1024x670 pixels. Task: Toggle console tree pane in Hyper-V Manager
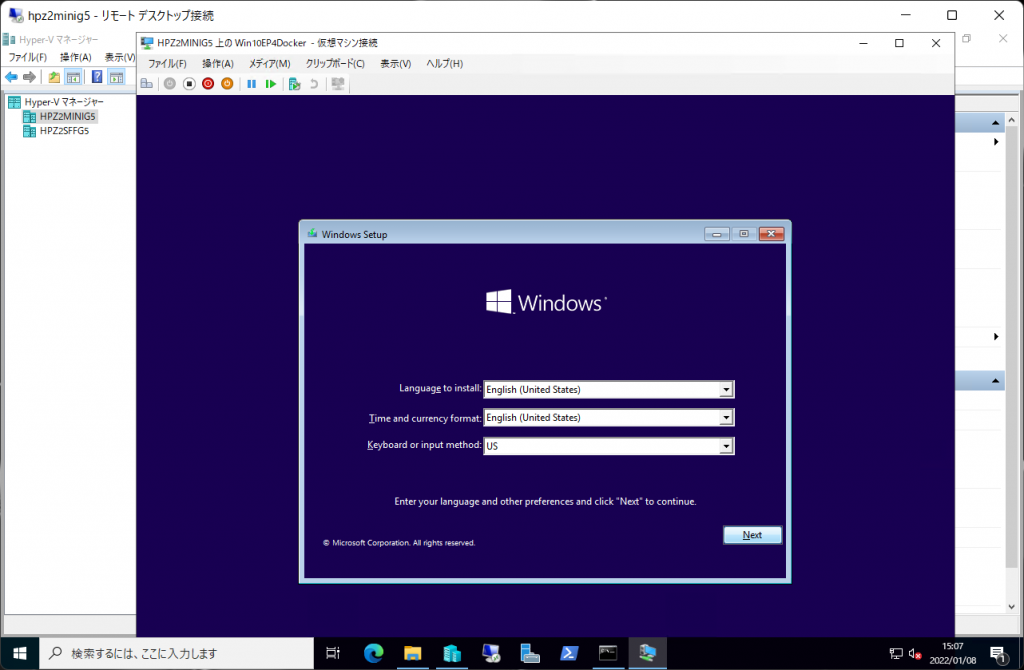click(x=73, y=77)
